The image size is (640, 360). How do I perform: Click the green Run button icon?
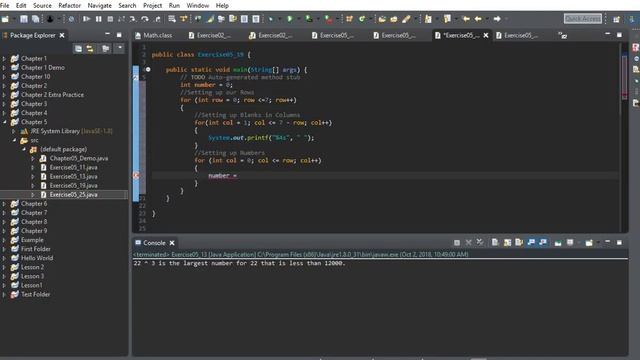[290, 19]
